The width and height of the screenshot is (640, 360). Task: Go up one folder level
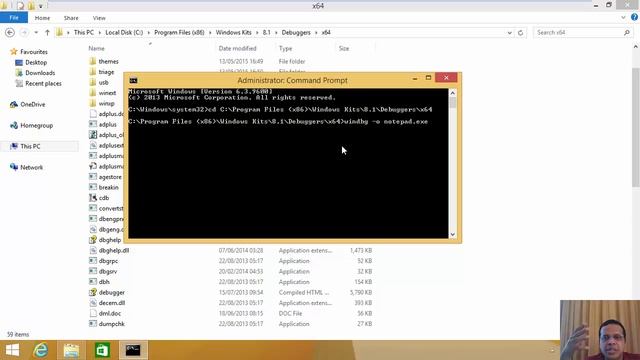pos(47,32)
